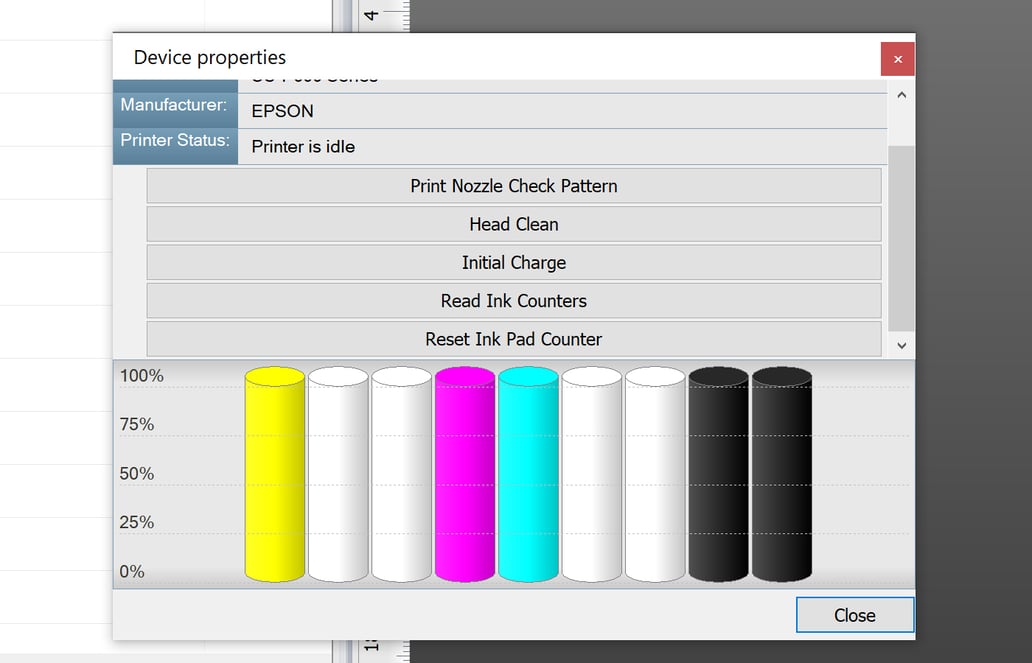Run the Initial Charge option
The image size is (1032, 663).
[x=513, y=263]
